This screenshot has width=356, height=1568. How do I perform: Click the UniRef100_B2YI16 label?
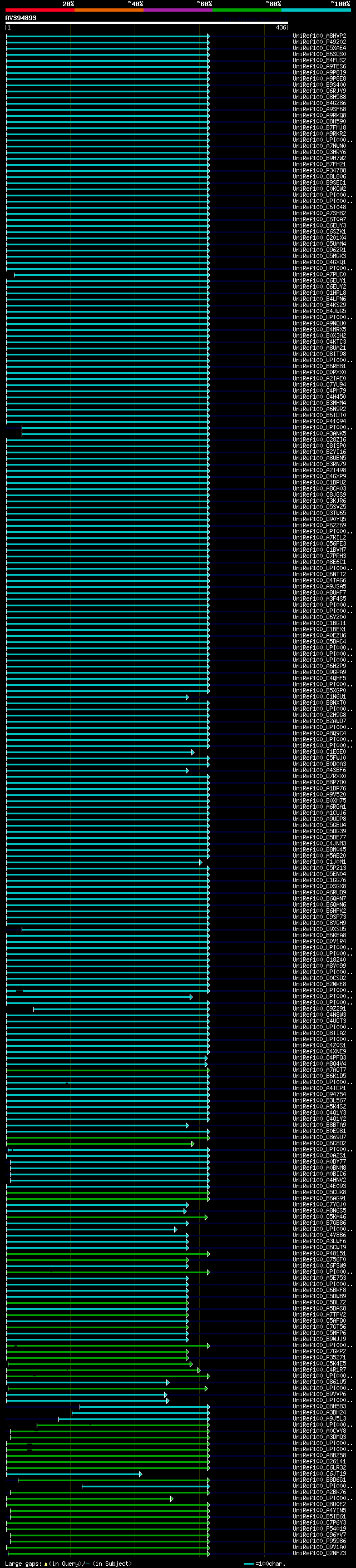tap(319, 452)
